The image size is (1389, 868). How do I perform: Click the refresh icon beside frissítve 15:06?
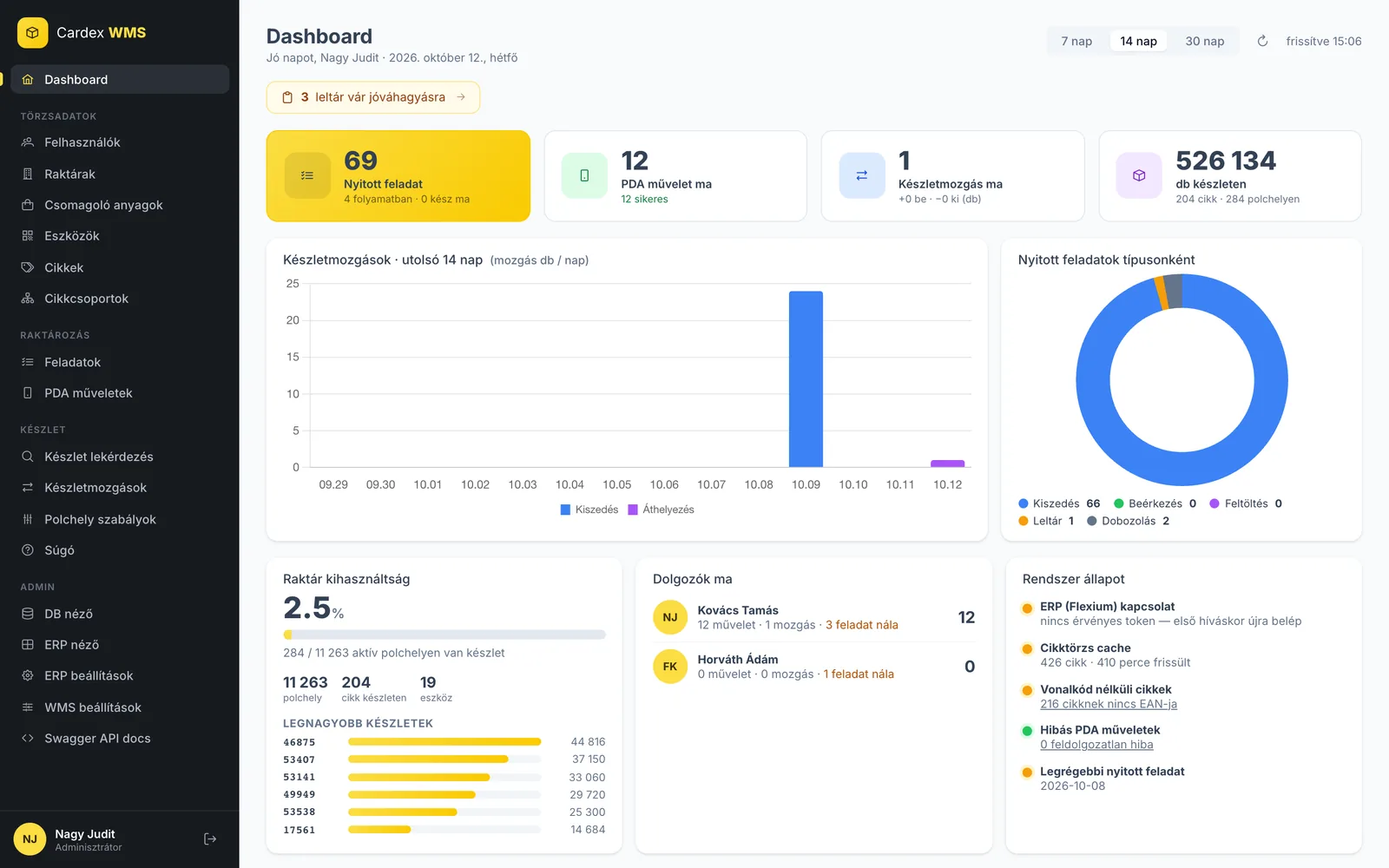[x=1263, y=41]
